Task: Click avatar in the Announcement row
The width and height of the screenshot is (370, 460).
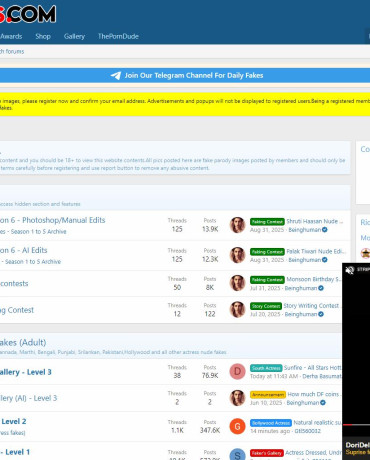Action: pos(237,398)
